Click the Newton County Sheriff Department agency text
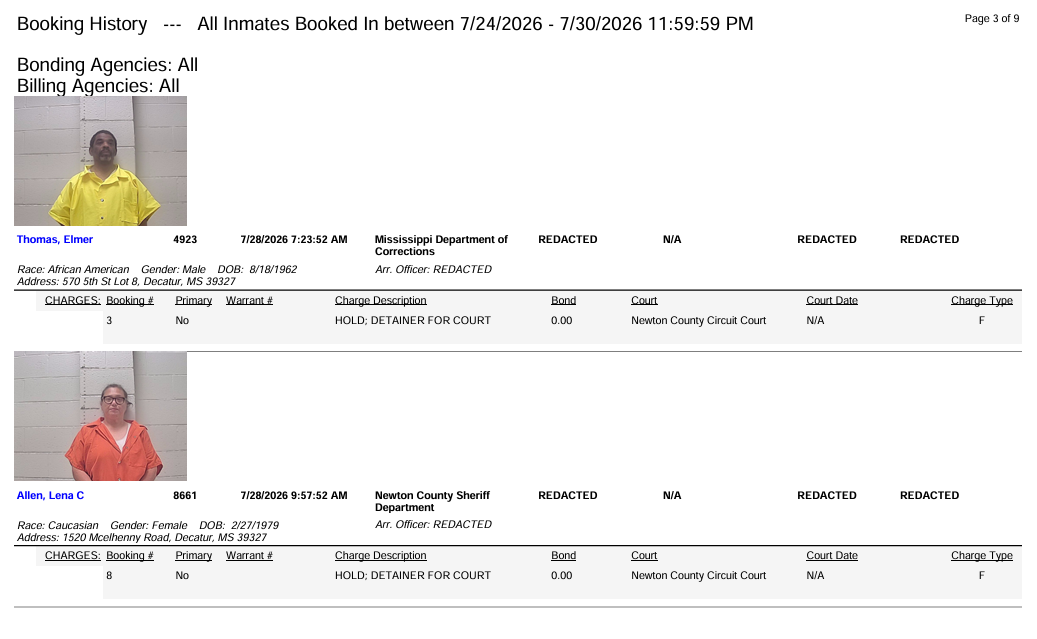 (433, 501)
